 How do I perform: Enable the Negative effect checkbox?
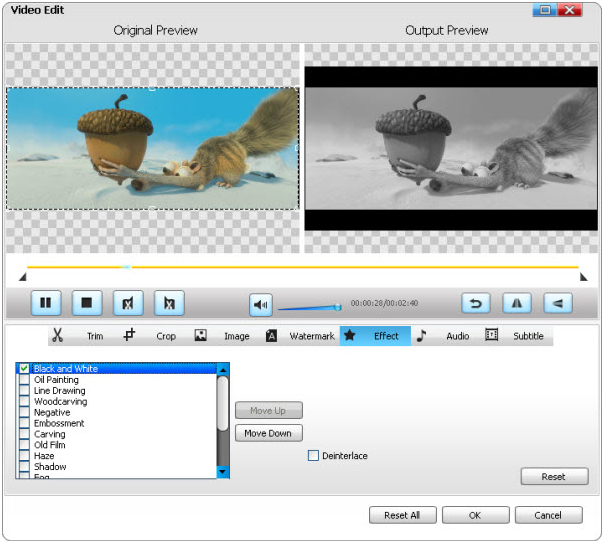click(24, 412)
